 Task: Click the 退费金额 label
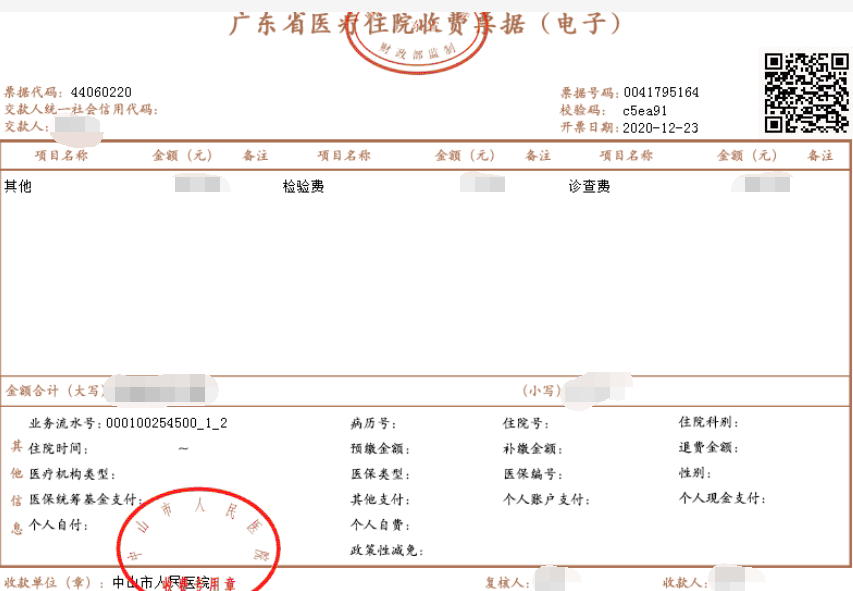(708, 447)
